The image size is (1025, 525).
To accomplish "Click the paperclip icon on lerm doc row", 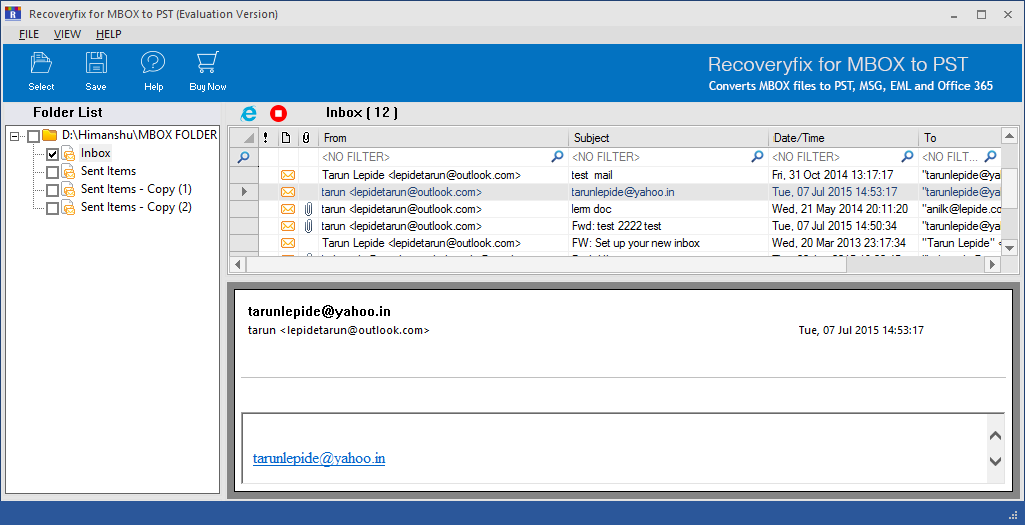I will (308, 209).
